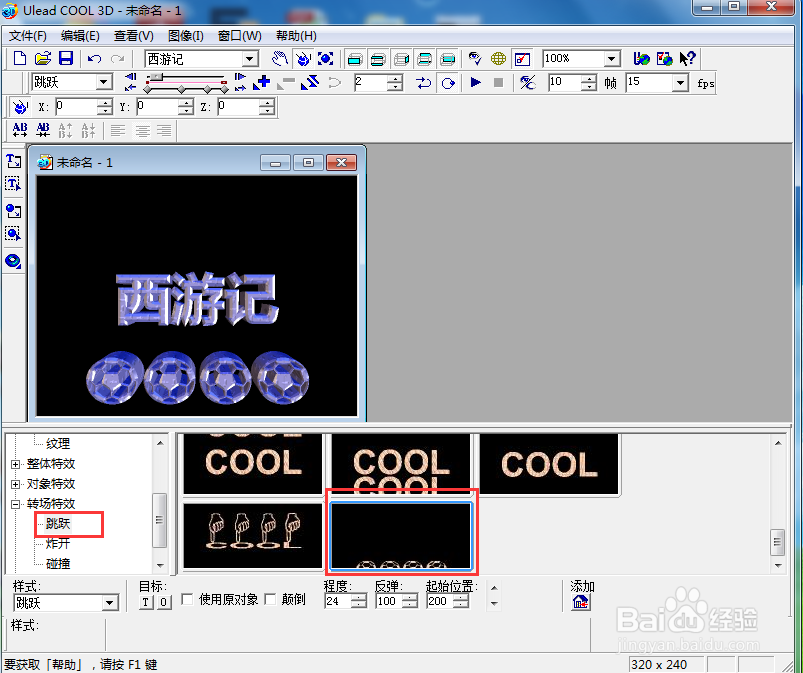Undo the last action

click(94, 58)
